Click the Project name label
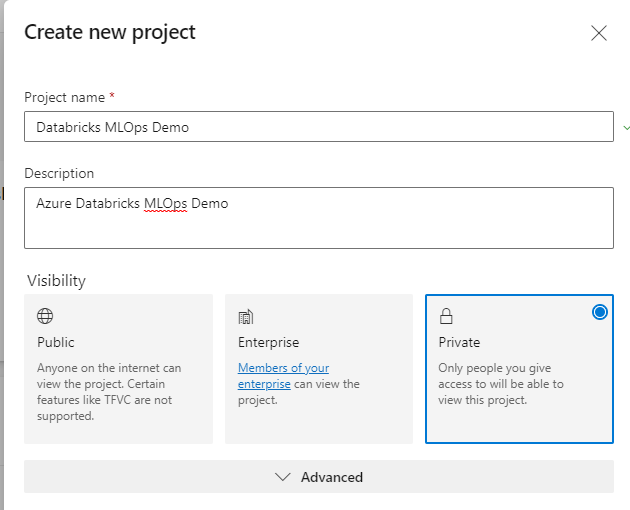 pos(64,97)
